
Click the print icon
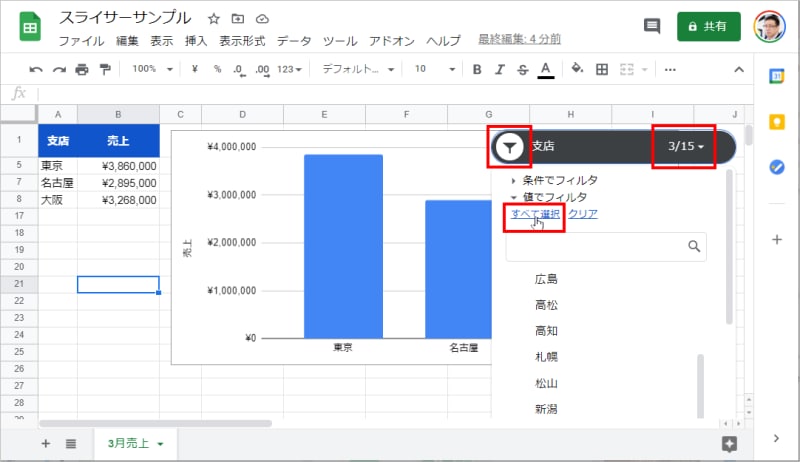point(82,69)
